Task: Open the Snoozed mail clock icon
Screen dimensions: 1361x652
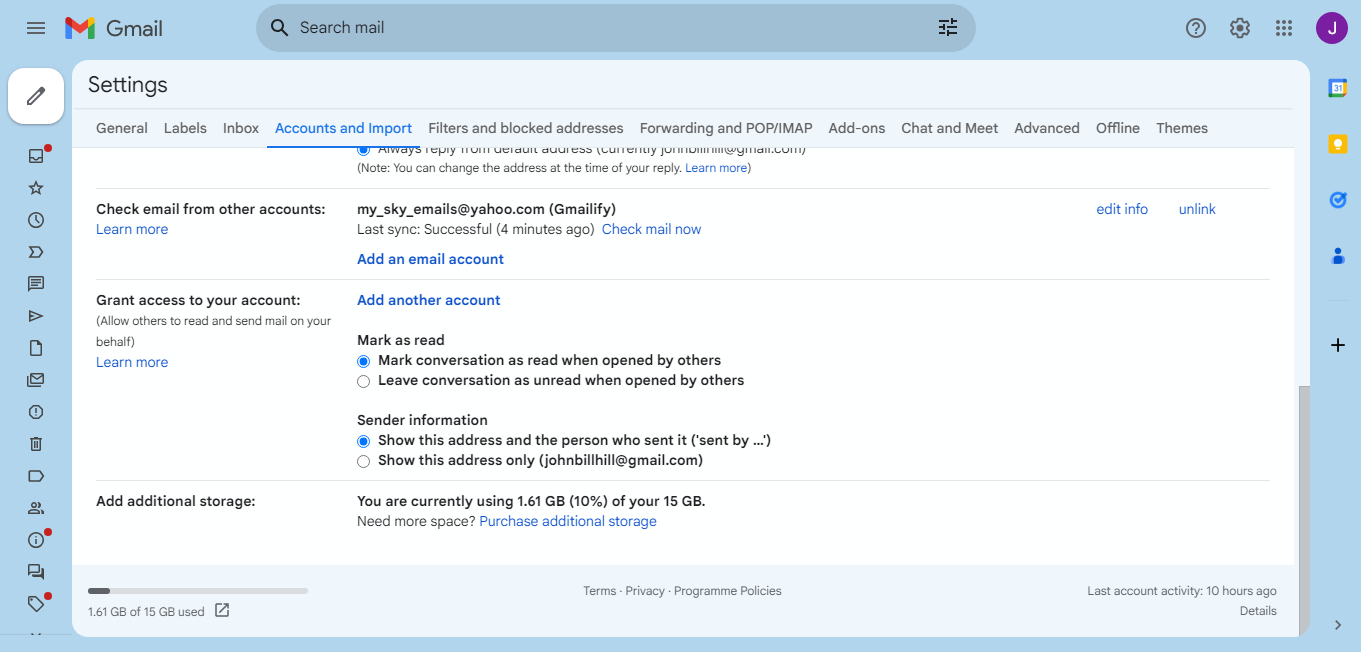Action: click(x=36, y=219)
